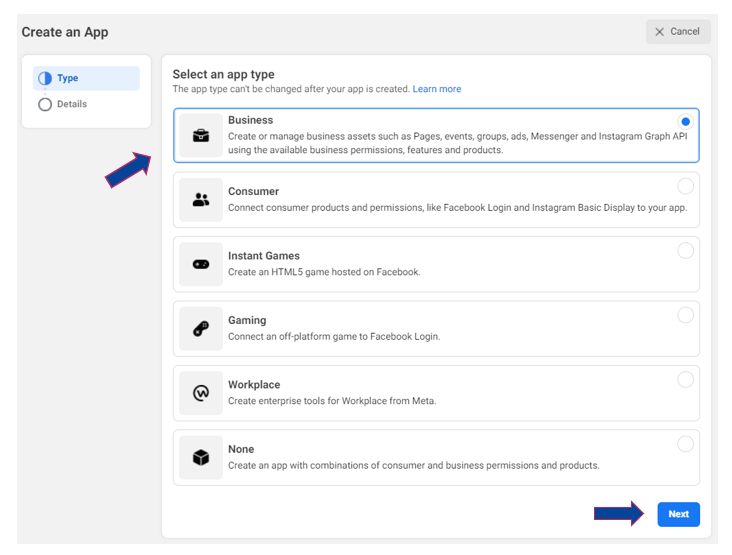Click the Workplace logo icon
This screenshot has height=555, width=732.
pos(201,393)
